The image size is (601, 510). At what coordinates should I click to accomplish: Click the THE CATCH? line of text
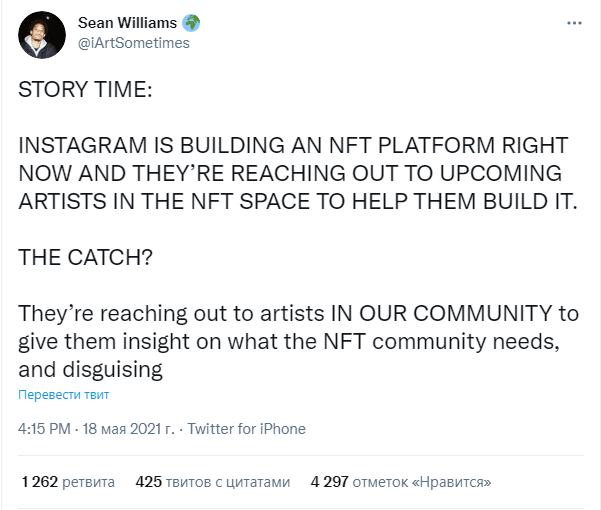[x=85, y=257]
